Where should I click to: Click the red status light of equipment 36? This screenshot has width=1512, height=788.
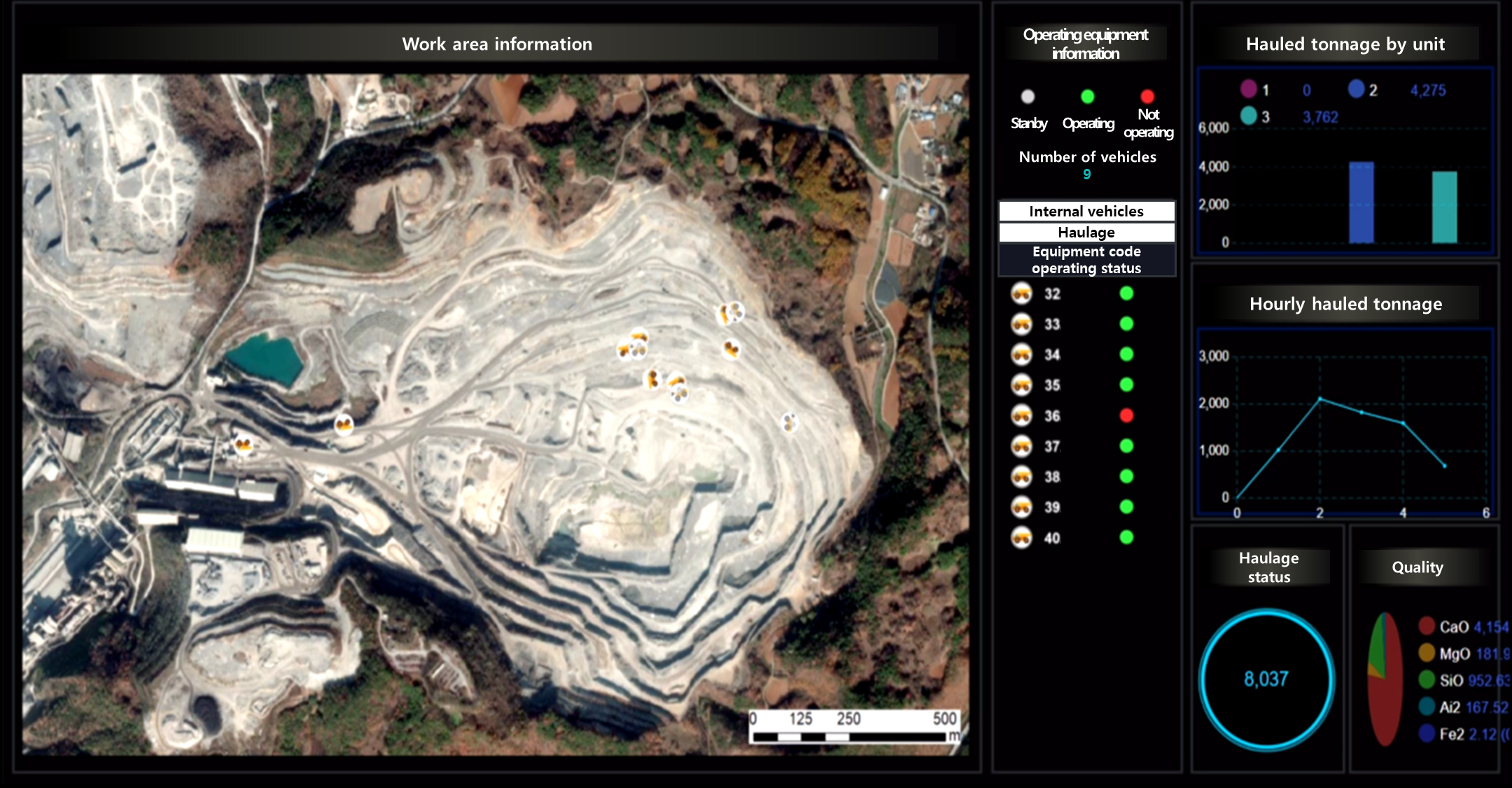click(x=1126, y=415)
